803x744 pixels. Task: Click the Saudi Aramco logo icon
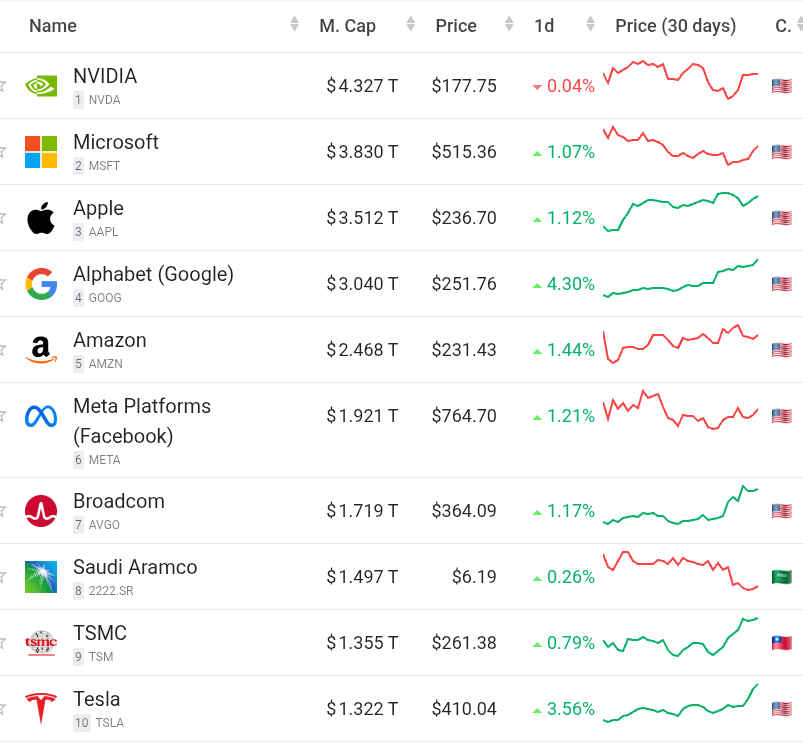(x=41, y=577)
